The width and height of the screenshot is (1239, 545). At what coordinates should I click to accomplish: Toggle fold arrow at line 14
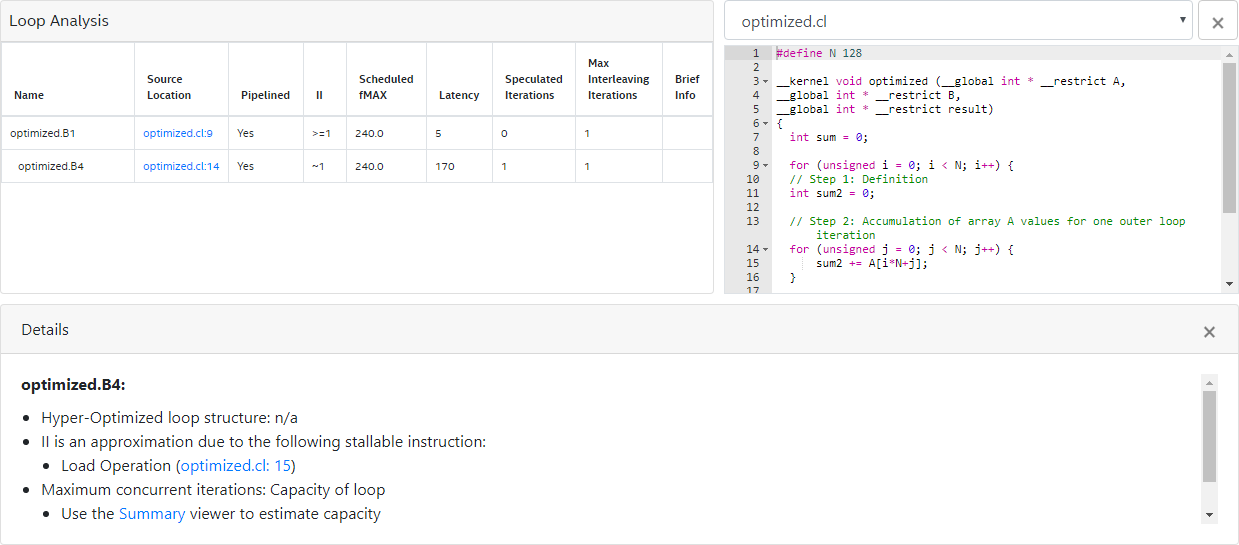pos(765,249)
